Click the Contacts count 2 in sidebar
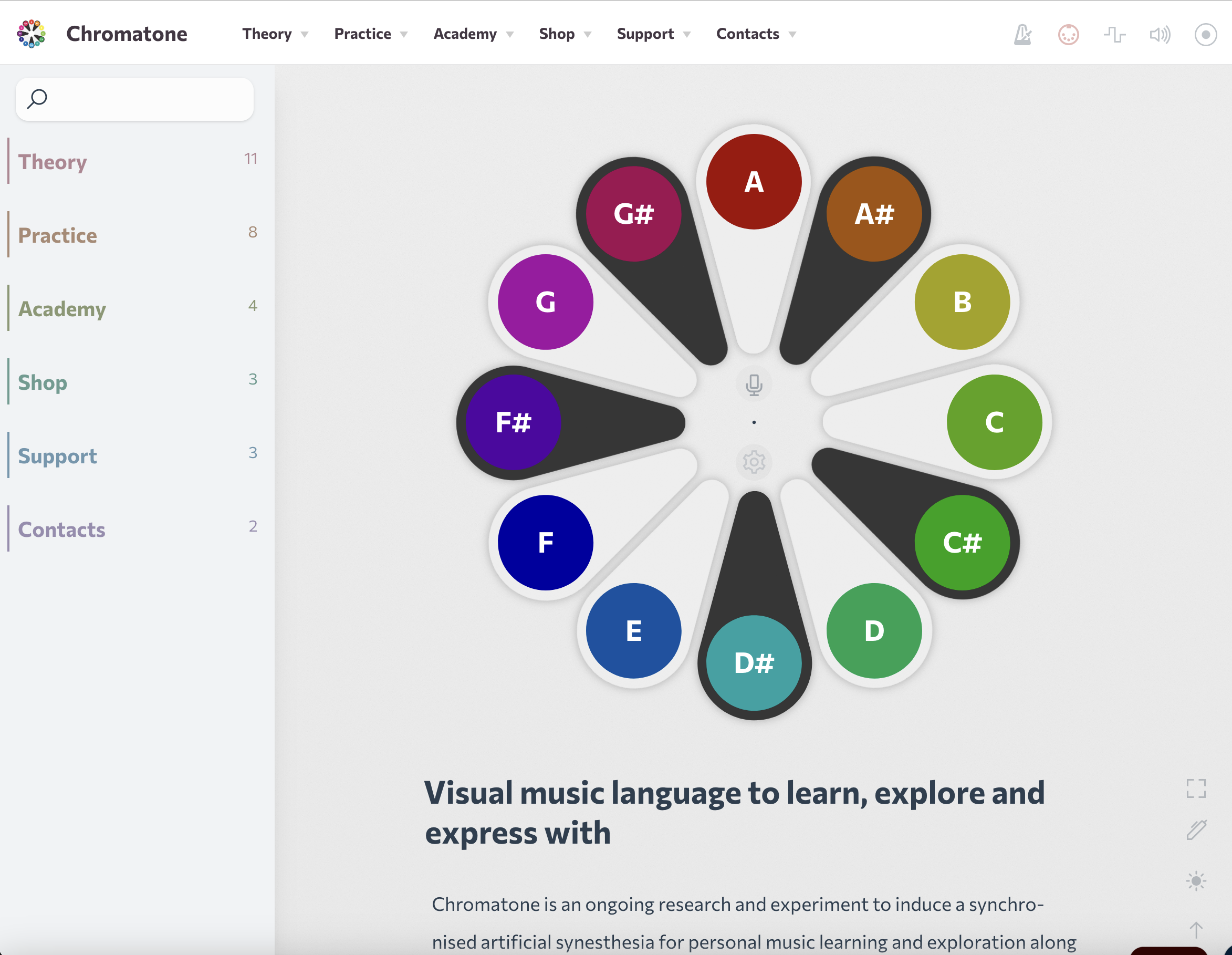 (x=253, y=526)
